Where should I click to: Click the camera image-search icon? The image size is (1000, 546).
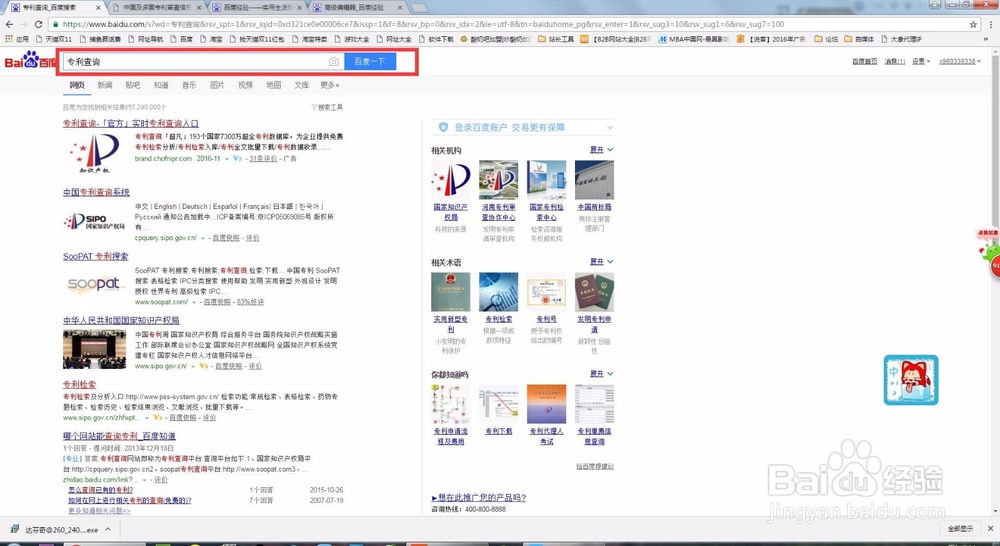(x=334, y=62)
